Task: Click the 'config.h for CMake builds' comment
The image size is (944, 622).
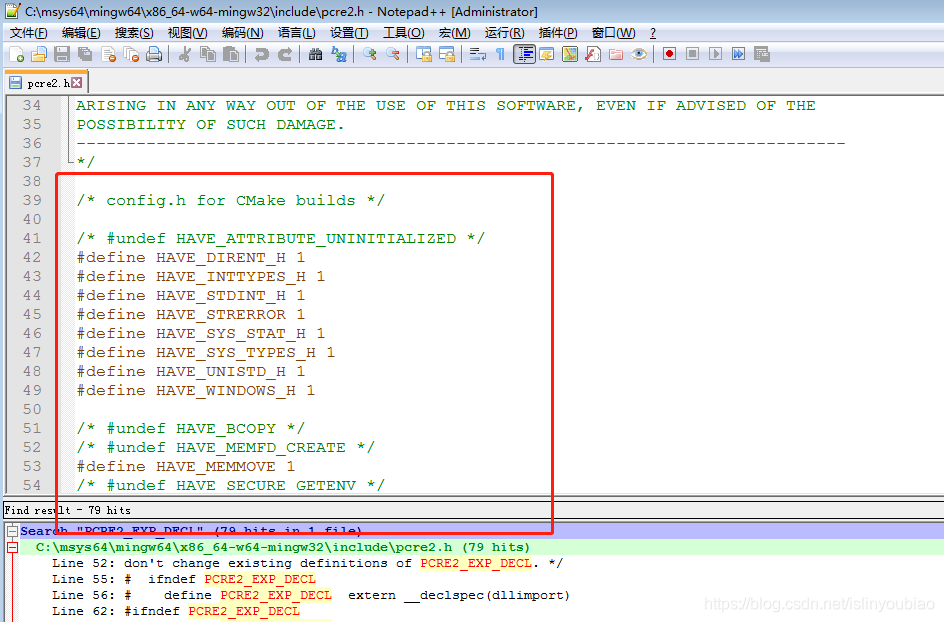Action: pos(231,201)
